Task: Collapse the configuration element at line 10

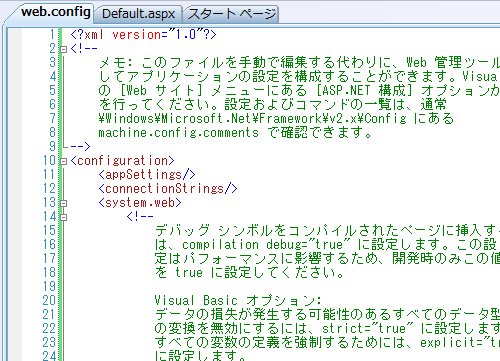Action: [x=63, y=161]
